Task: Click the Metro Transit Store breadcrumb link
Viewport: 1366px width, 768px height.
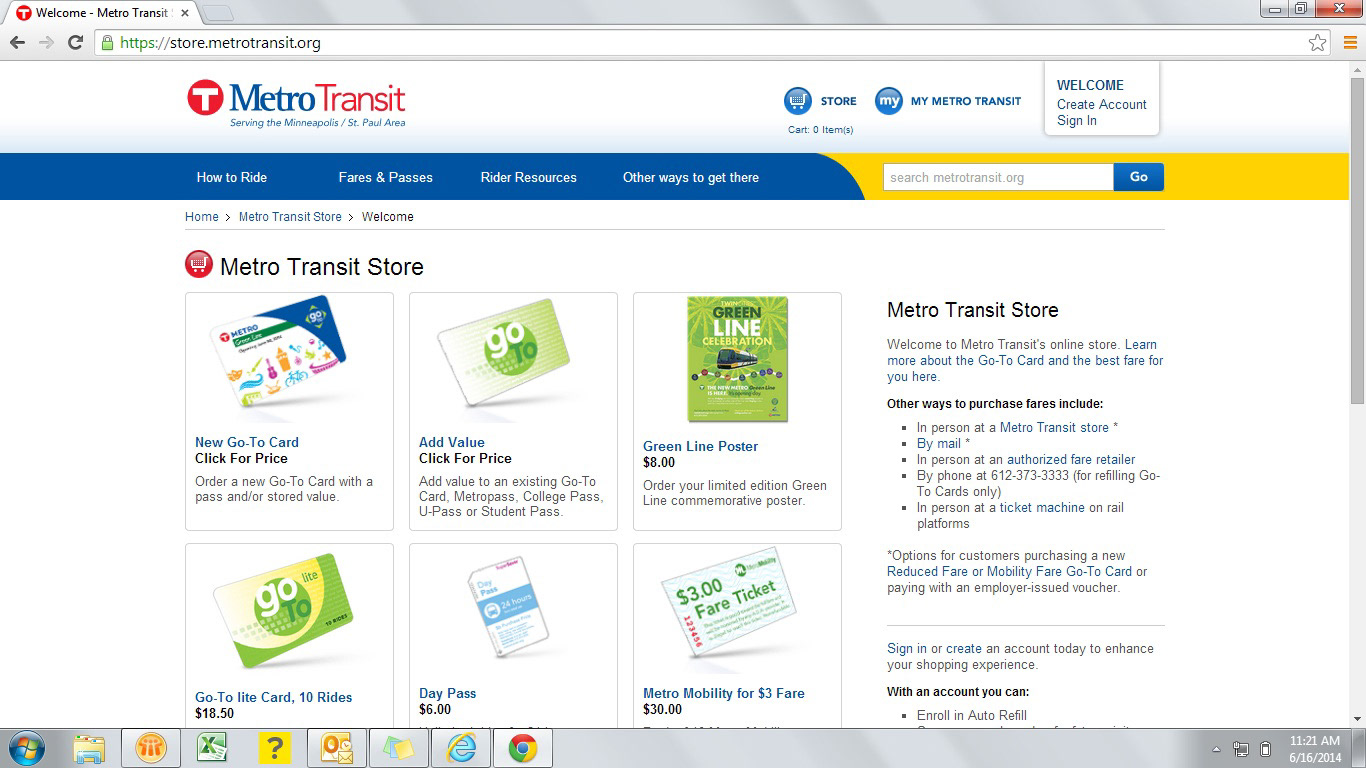Action: 290,217
